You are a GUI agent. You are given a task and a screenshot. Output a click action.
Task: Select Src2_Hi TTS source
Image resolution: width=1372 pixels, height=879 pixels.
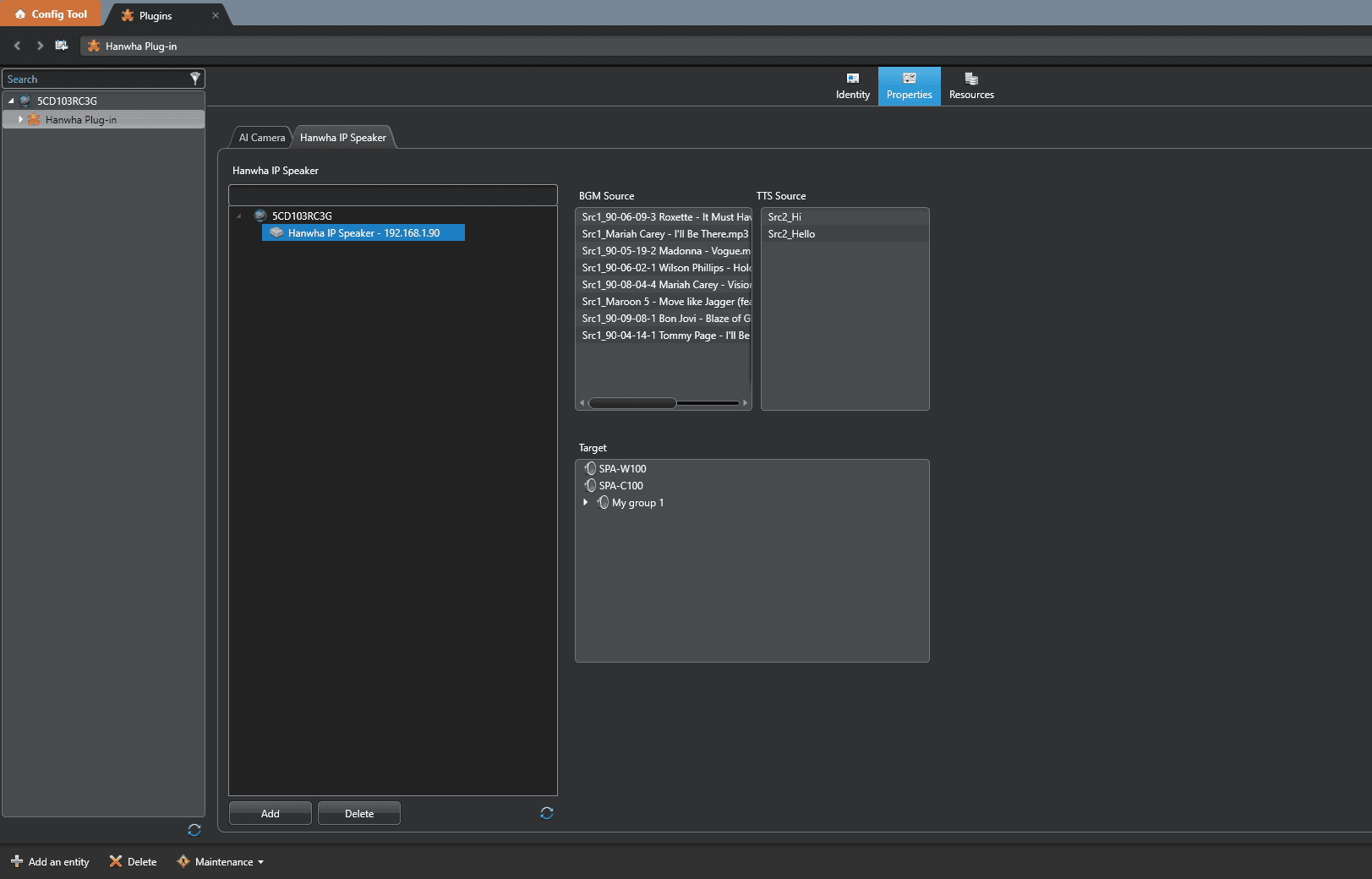845,217
